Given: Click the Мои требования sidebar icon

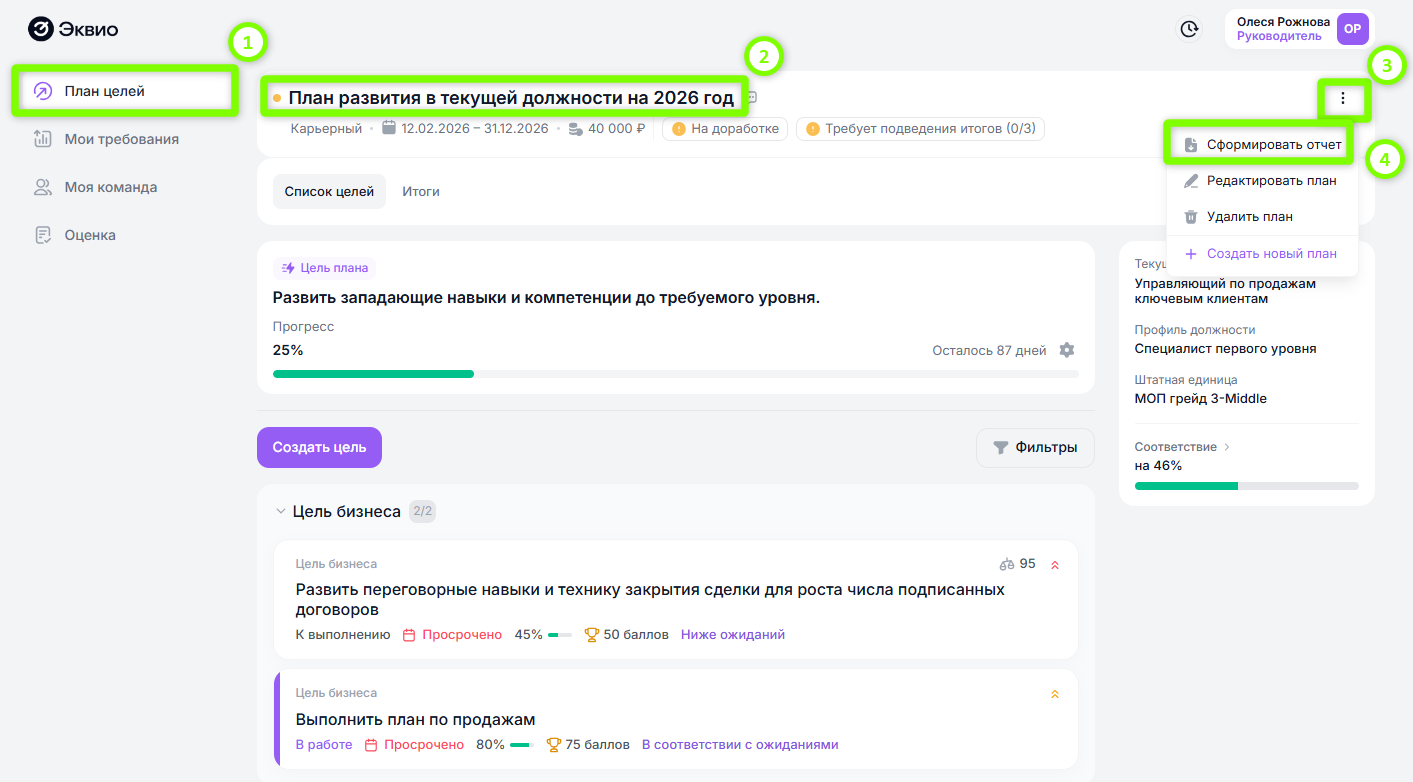Looking at the screenshot, I should click(x=43, y=139).
